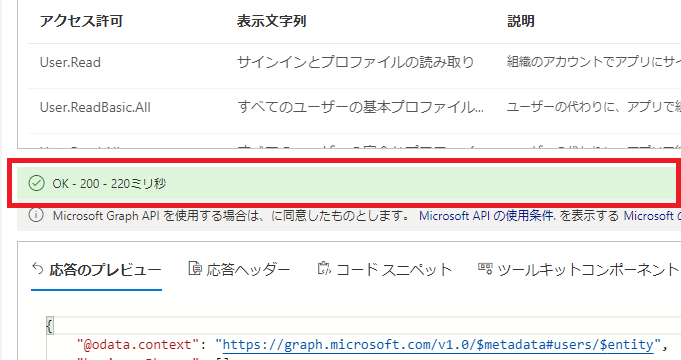
Task: Click the description cell of User.Read row
Action: (x=593, y=62)
